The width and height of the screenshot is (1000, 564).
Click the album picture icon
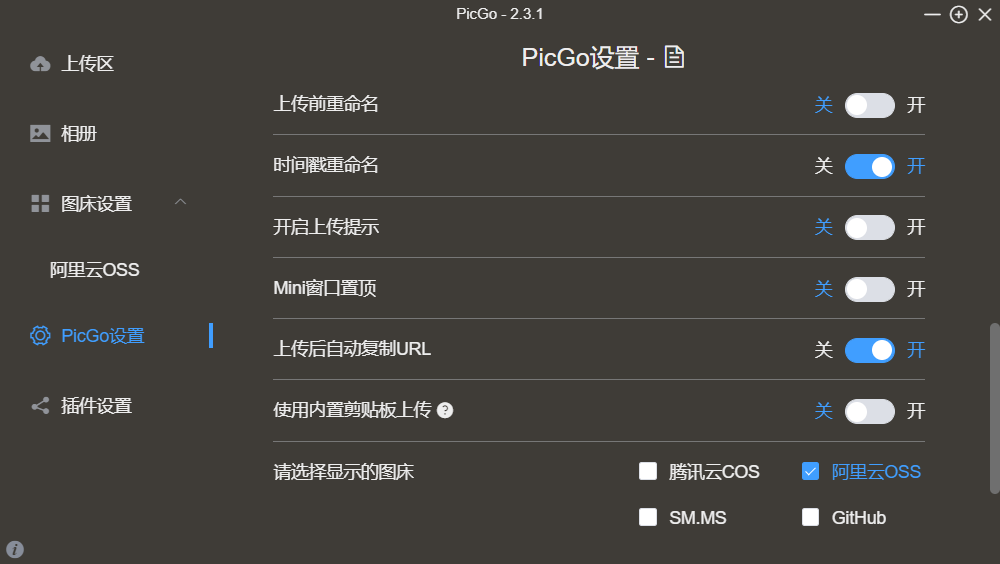pyautogui.click(x=40, y=133)
